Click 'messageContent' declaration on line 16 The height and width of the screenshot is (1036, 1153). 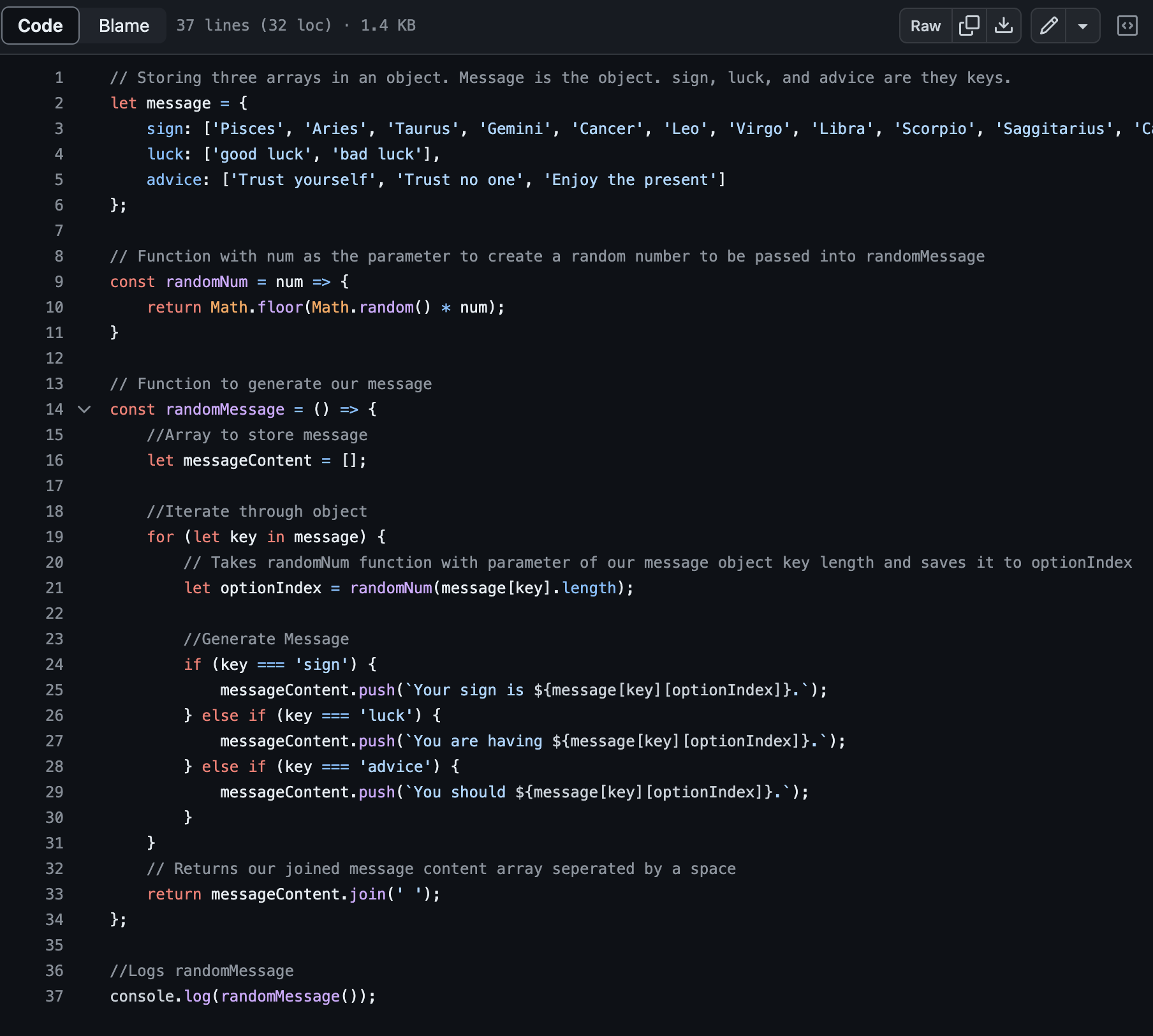click(x=247, y=461)
